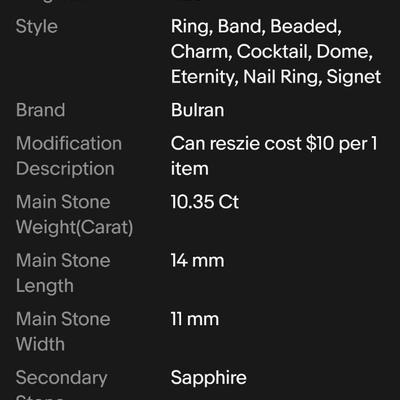Select the Brand label text
Viewport: 400px width, 400px height.
point(40,110)
